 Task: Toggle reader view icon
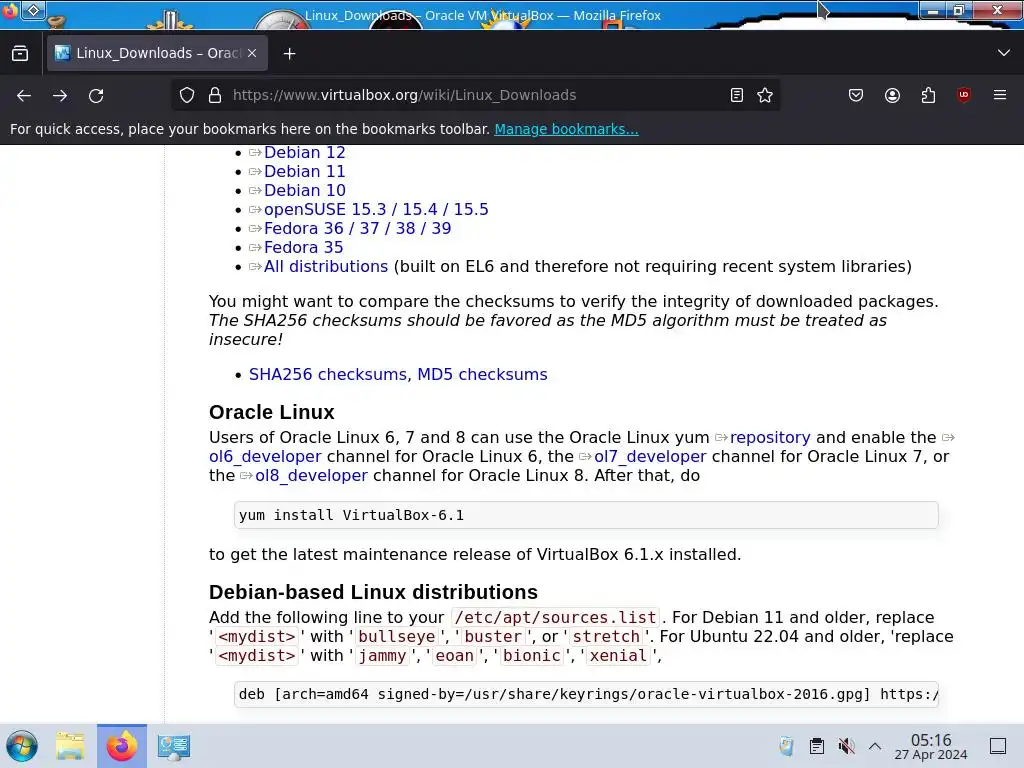(737, 95)
